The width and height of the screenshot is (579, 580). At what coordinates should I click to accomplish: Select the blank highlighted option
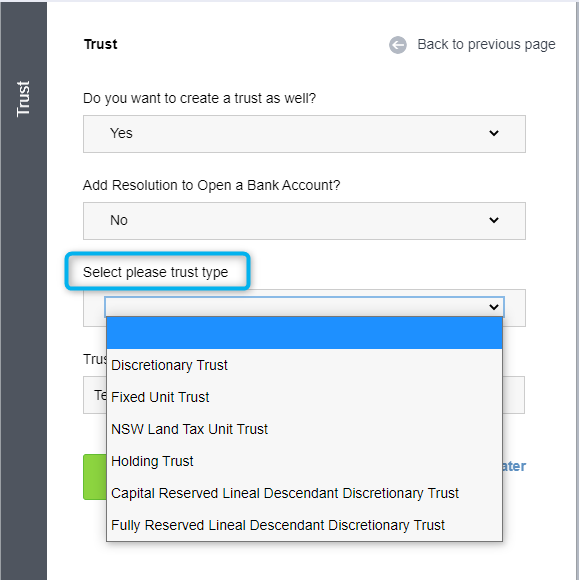(x=304, y=333)
